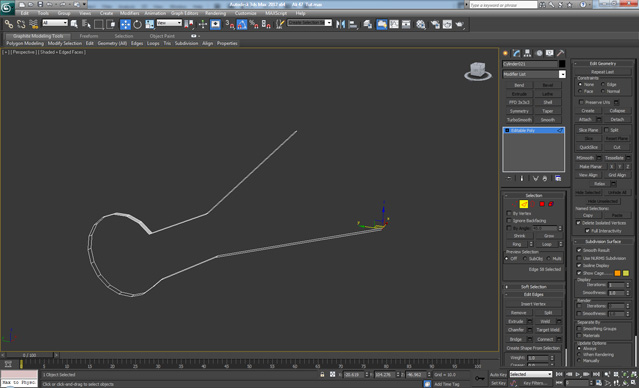
Task: Open the Display command panel icon
Action: (550, 53)
